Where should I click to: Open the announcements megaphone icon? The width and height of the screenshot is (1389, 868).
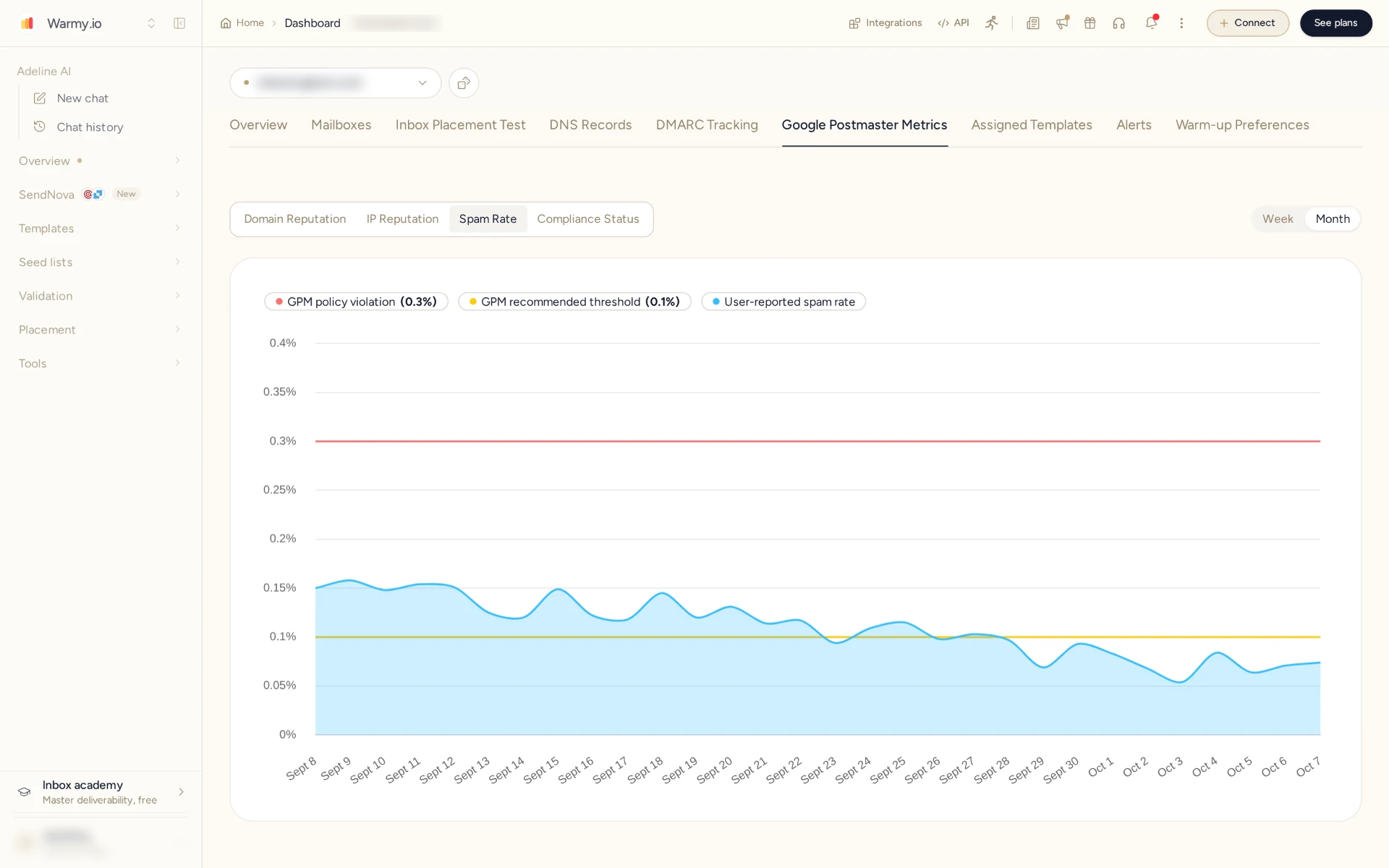point(1062,23)
